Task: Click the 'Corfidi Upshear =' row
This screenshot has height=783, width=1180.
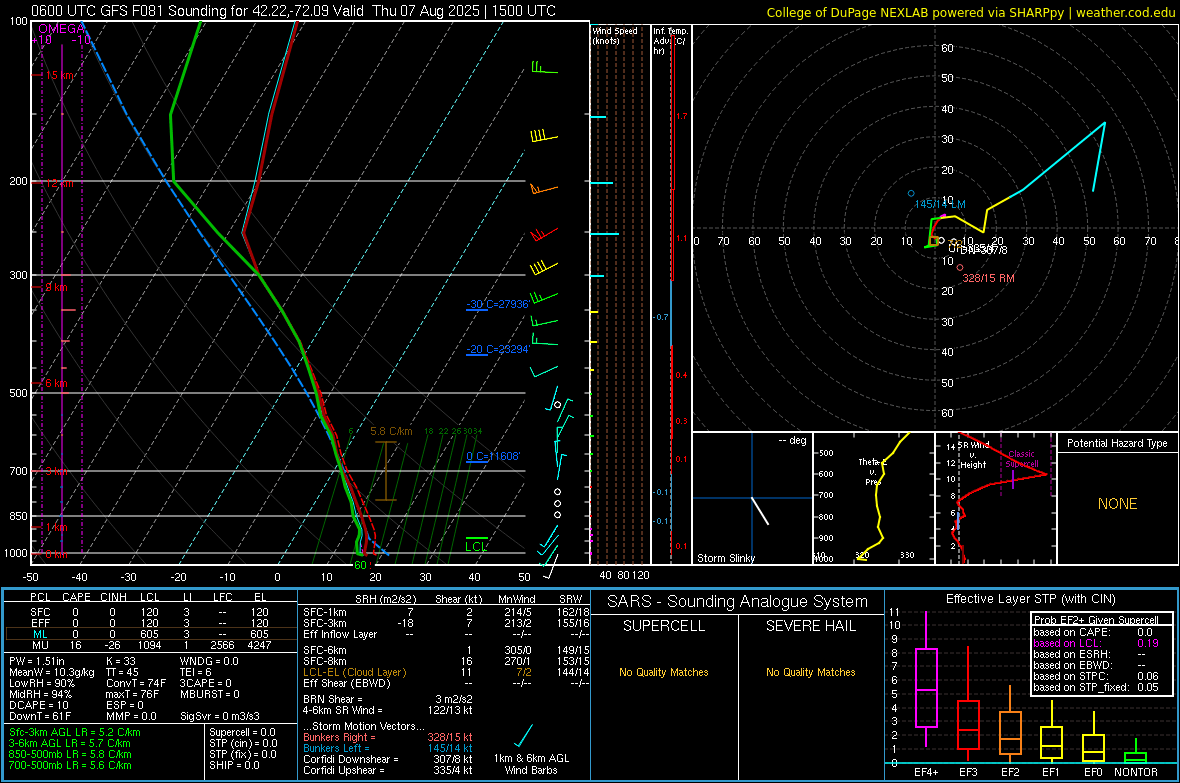Action: [x=388, y=770]
